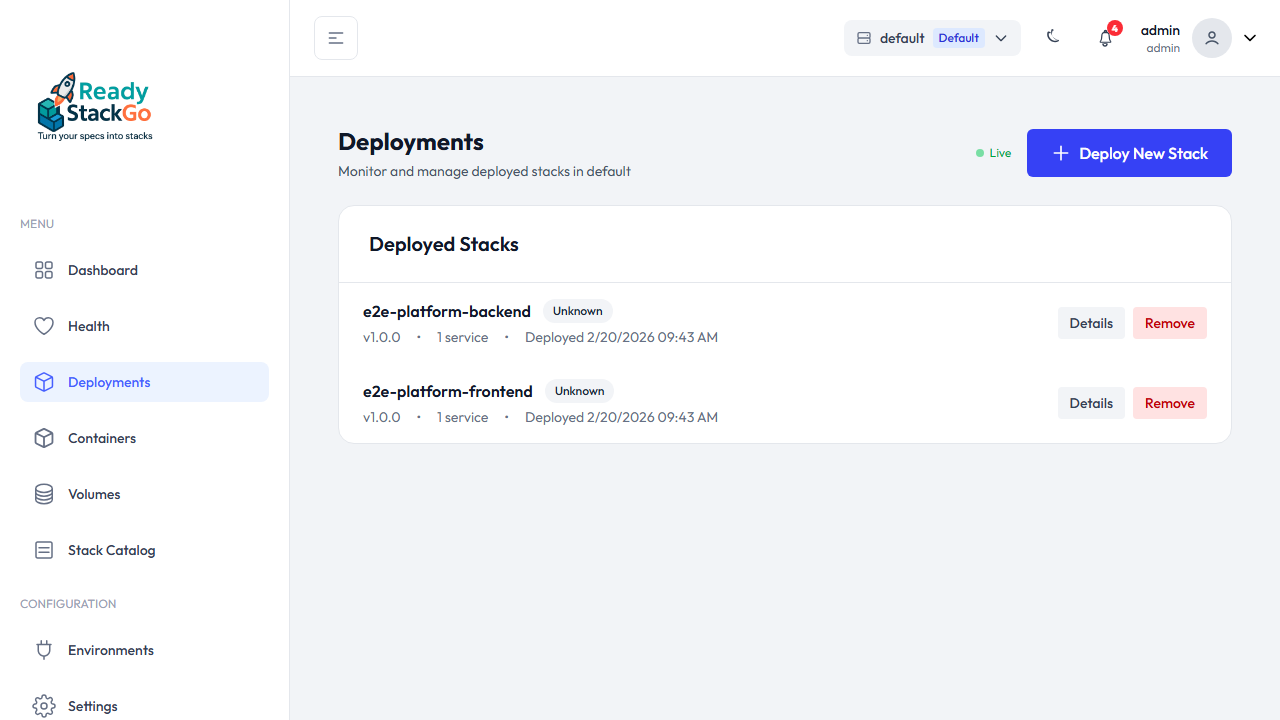Click the Stack Catalog list icon

point(44,550)
